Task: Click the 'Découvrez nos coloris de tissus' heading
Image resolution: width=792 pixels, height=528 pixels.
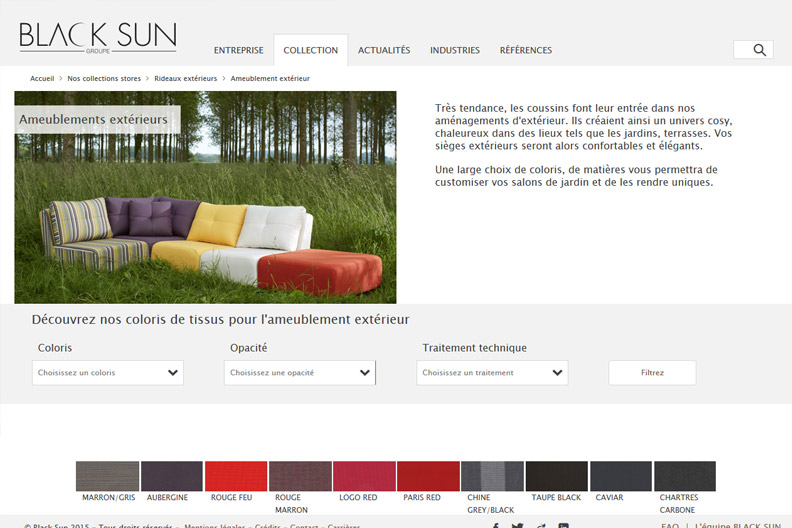Action: (x=220, y=319)
